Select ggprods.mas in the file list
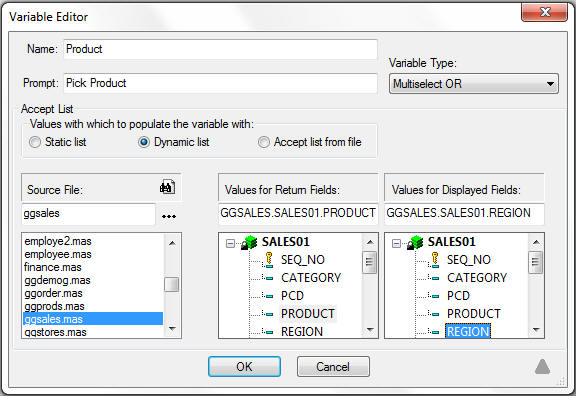Image resolution: width=576 pixels, height=396 pixels. click(x=54, y=306)
